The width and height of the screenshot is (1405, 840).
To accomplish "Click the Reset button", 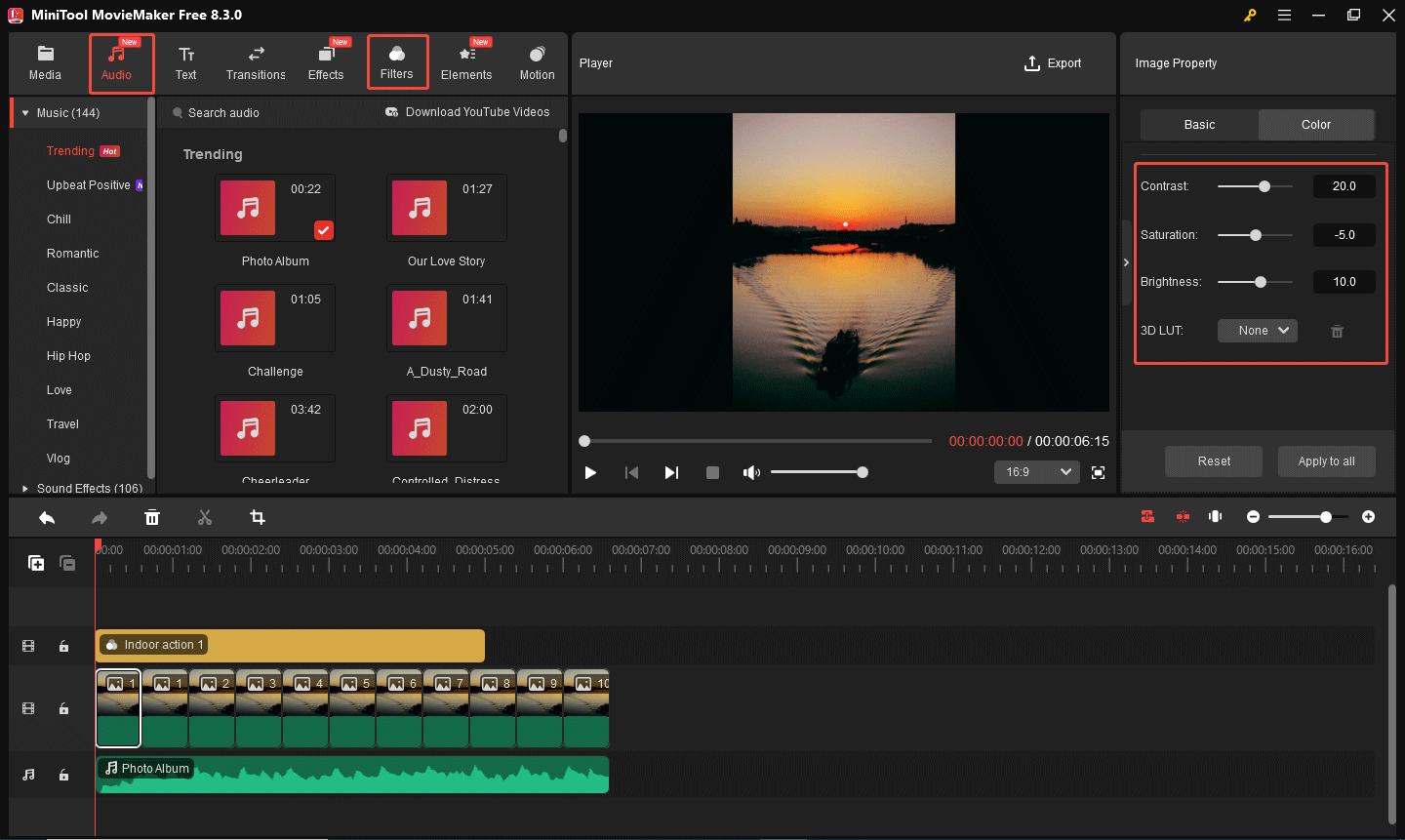I will click(x=1214, y=461).
